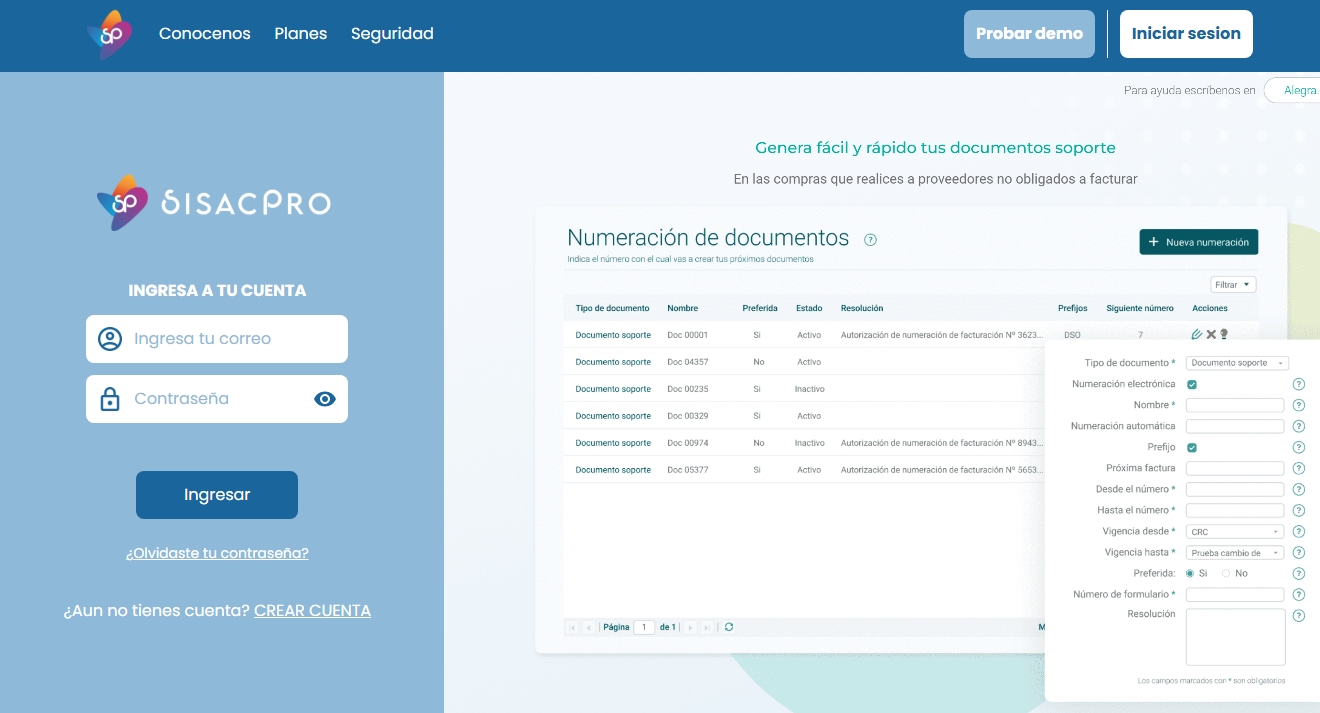Open Conocenos menu item

click(205, 34)
